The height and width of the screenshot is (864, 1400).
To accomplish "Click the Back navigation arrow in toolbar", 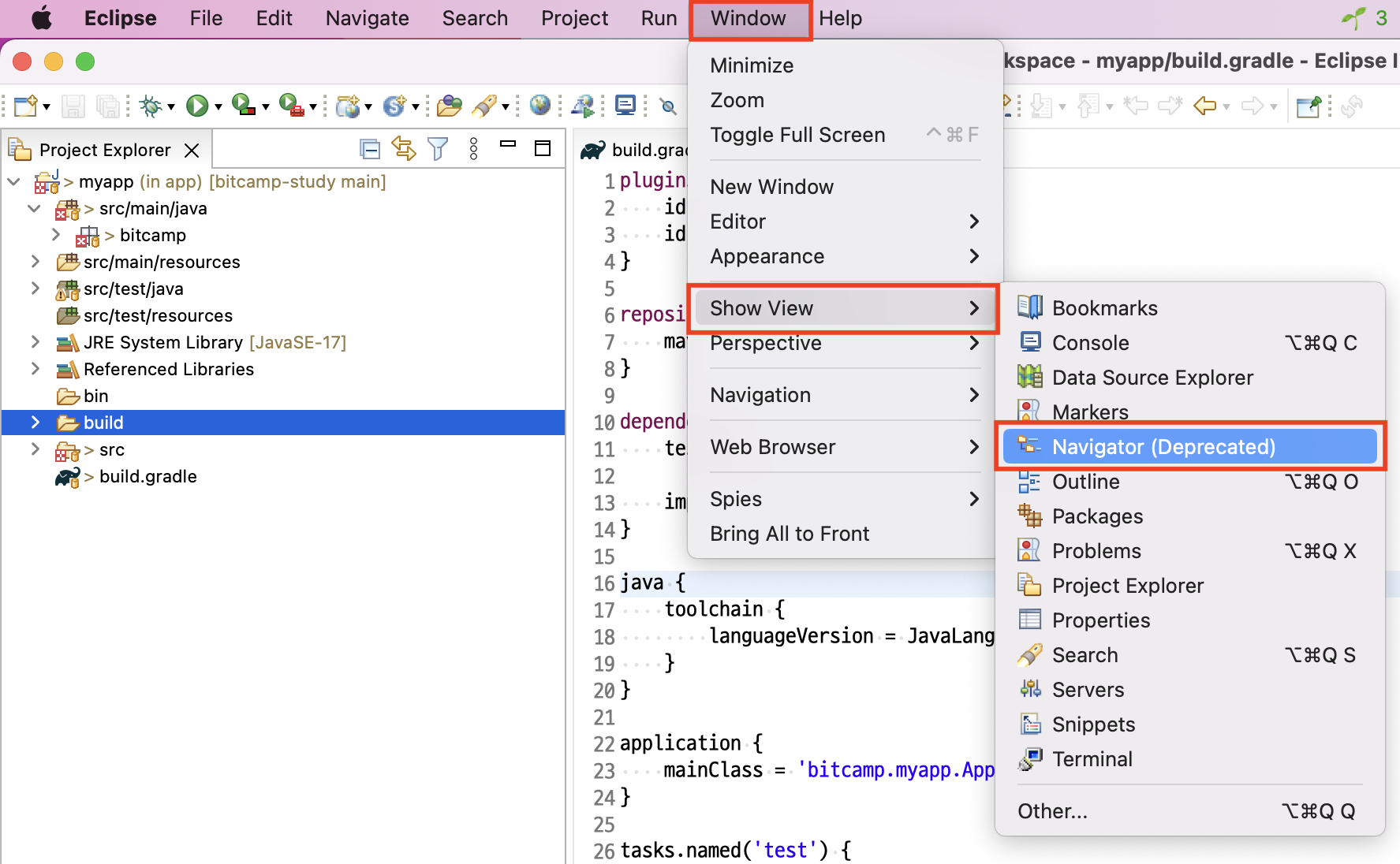I will click(1204, 106).
